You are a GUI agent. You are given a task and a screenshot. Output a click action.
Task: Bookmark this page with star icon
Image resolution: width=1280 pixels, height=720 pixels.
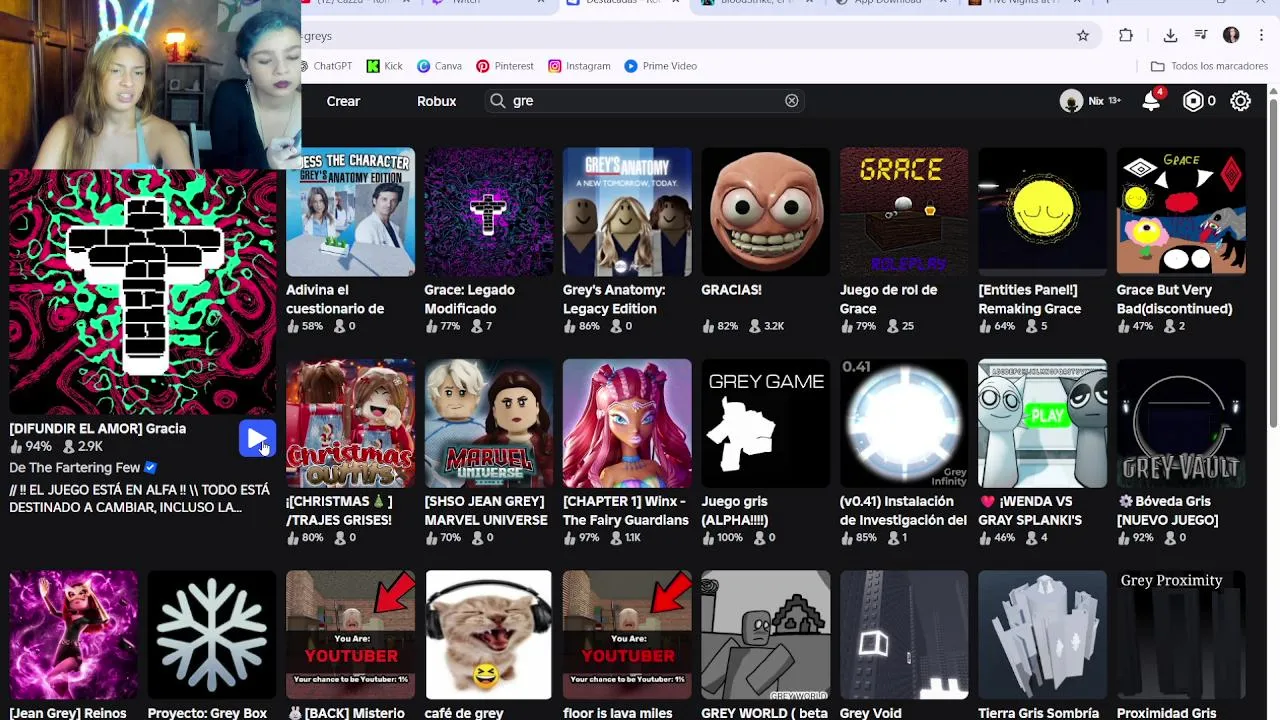pyautogui.click(x=1083, y=36)
